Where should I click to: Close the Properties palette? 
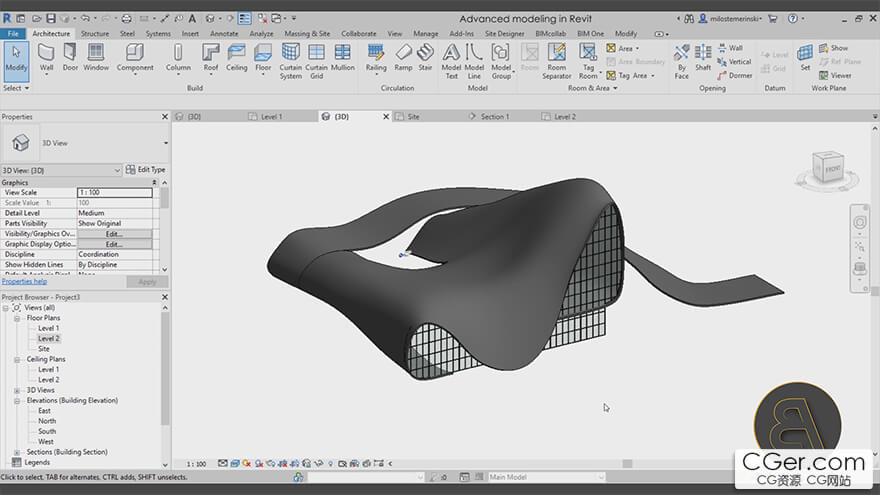point(164,117)
